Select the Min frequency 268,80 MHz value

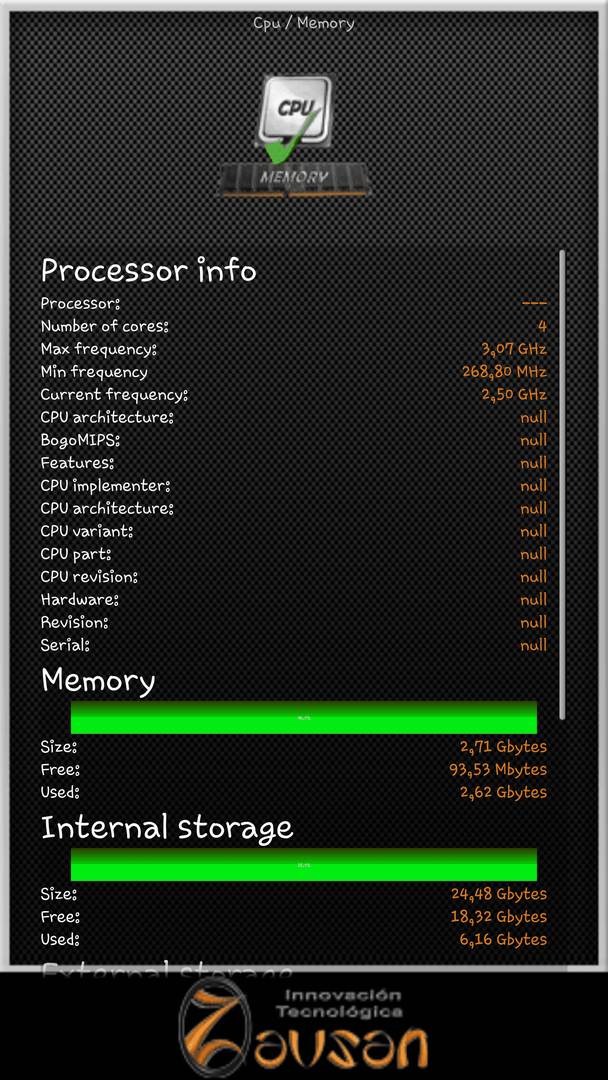click(504, 372)
